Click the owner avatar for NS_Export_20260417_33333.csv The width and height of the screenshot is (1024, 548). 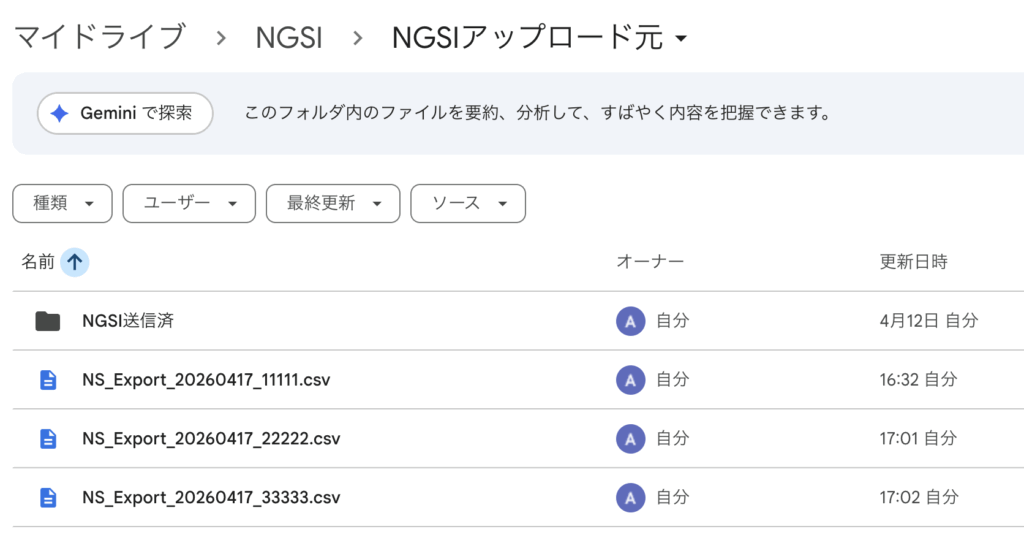[x=629, y=497]
